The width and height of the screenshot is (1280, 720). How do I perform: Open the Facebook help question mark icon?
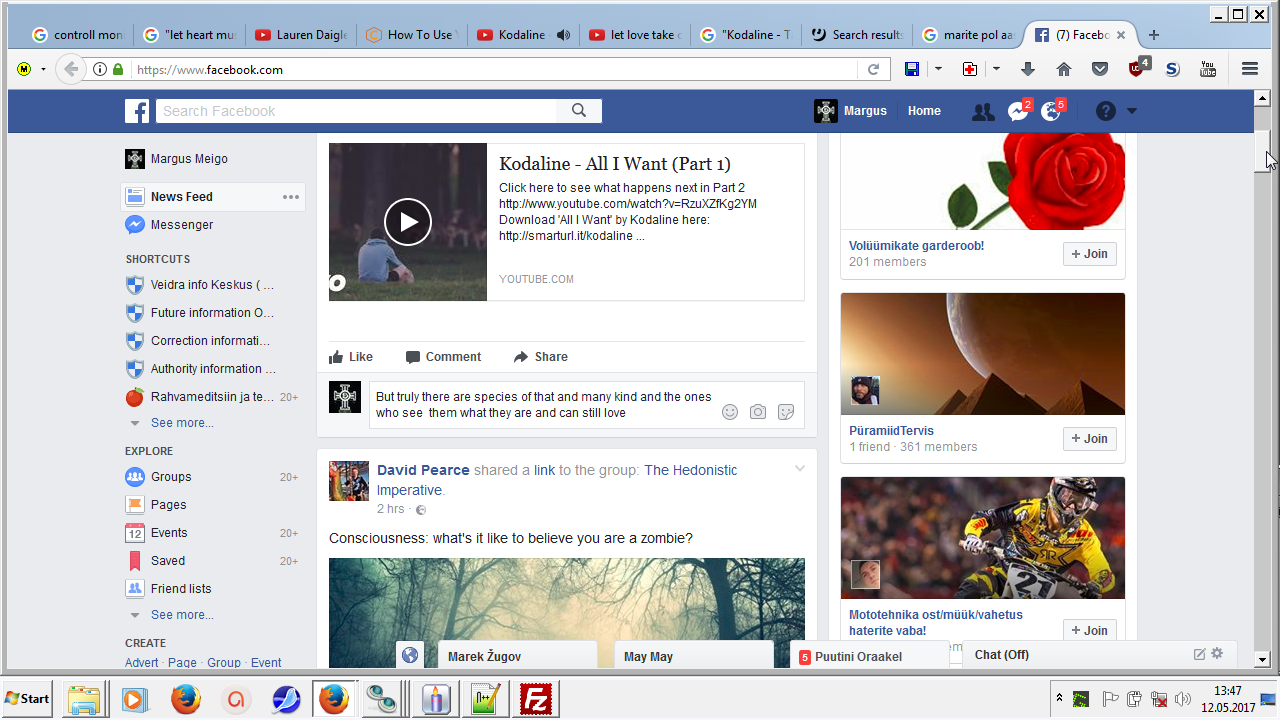coord(1105,112)
